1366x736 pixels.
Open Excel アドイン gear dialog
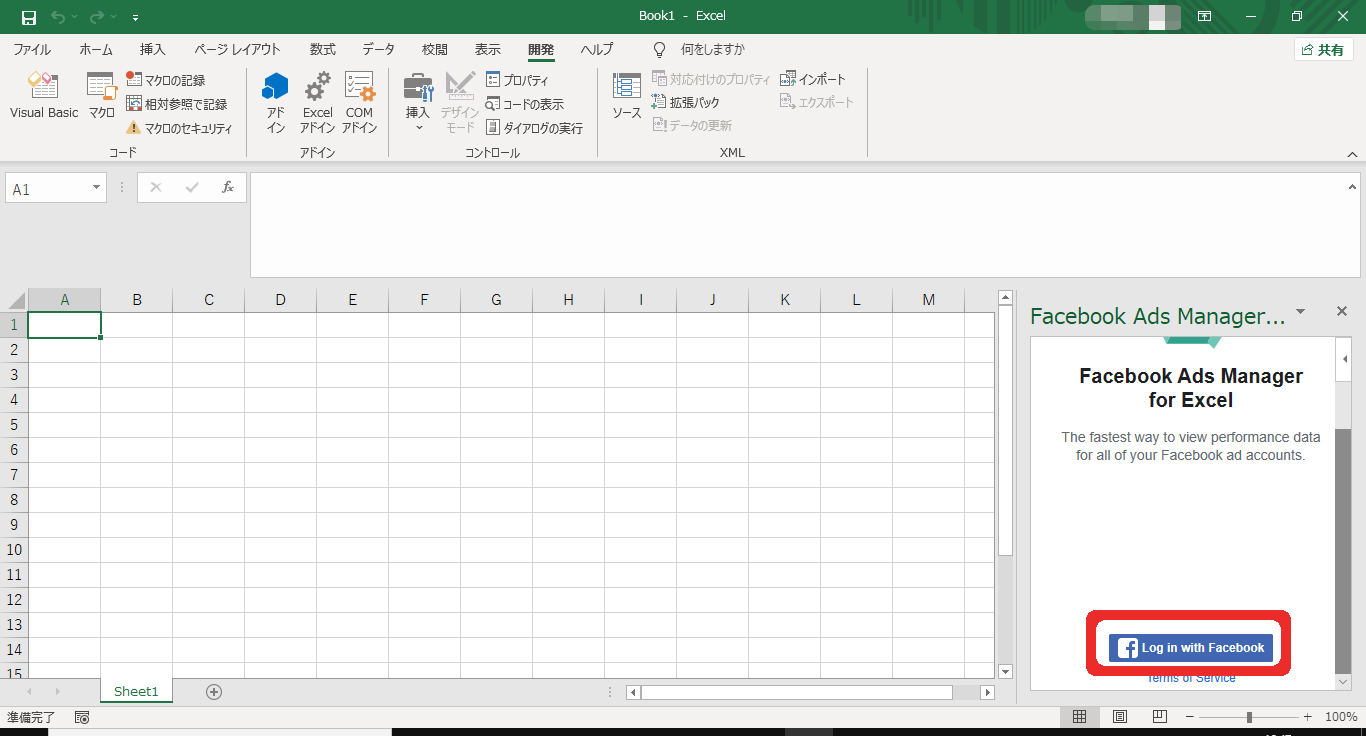point(318,102)
